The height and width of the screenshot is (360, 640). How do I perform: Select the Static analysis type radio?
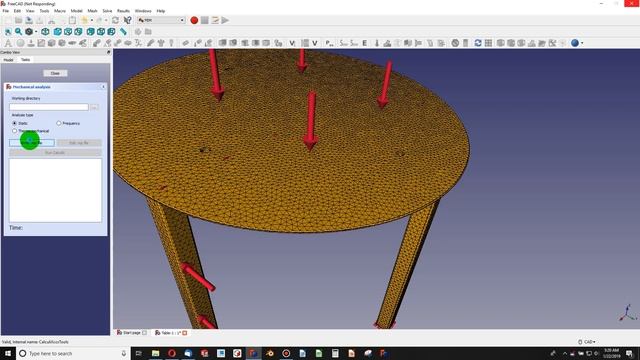point(15,123)
